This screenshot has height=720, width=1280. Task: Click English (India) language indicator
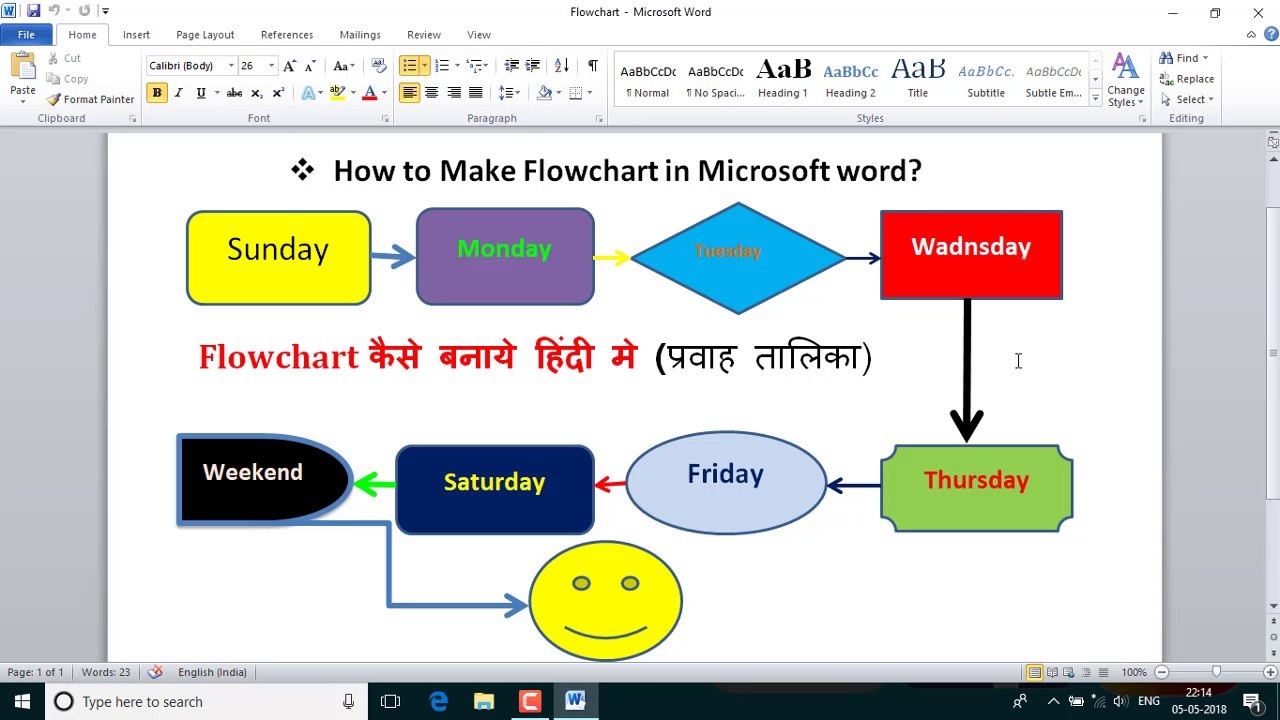pos(212,672)
